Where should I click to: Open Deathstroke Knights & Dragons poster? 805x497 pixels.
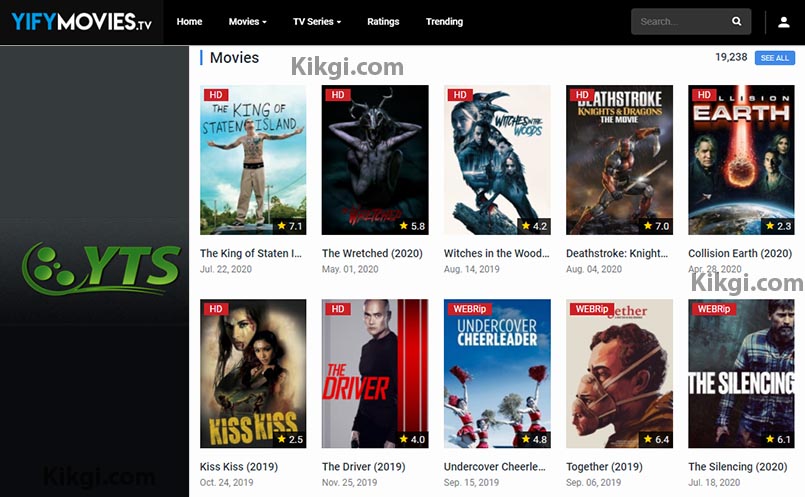(620, 160)
